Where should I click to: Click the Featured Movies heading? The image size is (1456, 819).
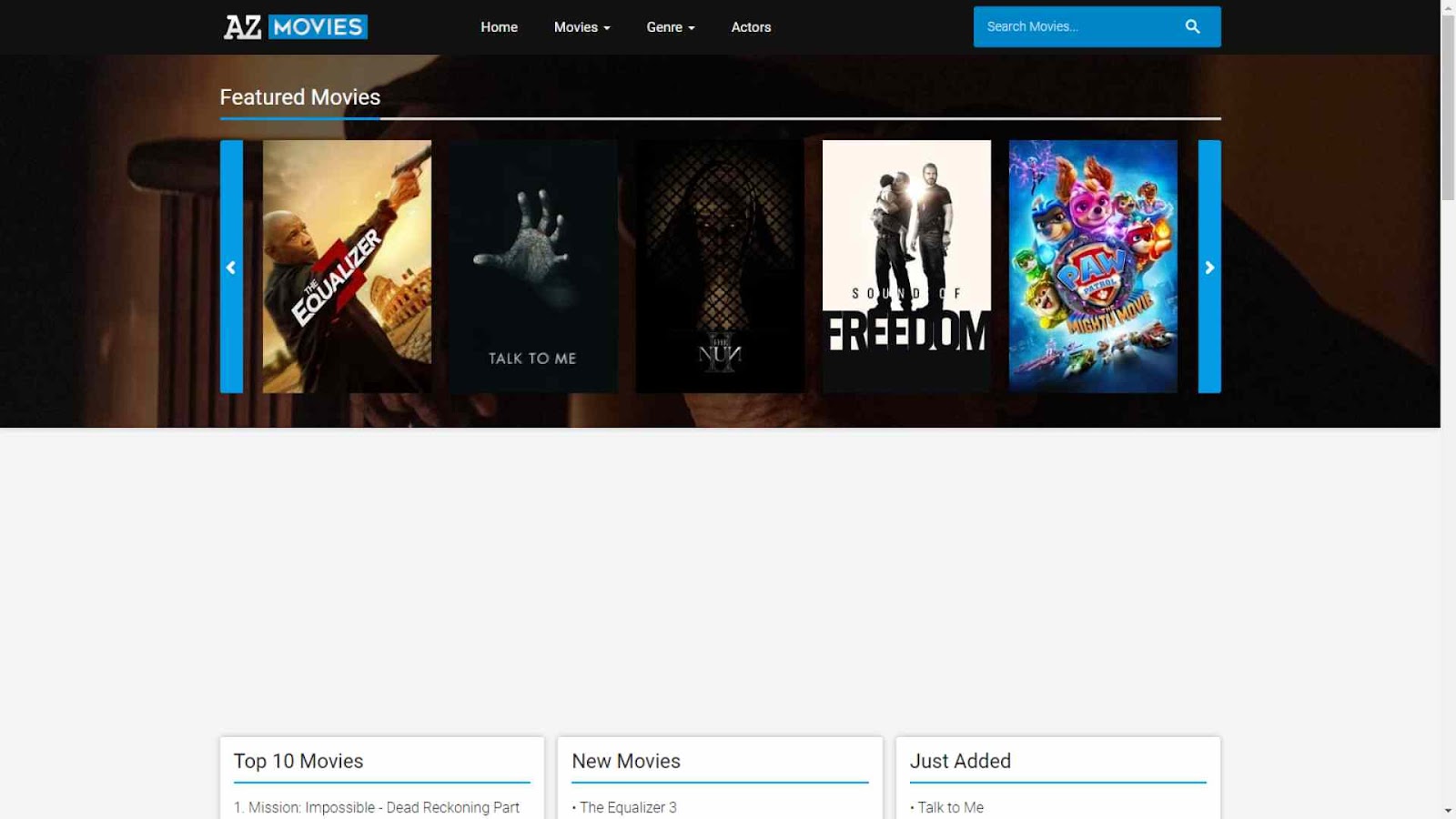[300, 97]
